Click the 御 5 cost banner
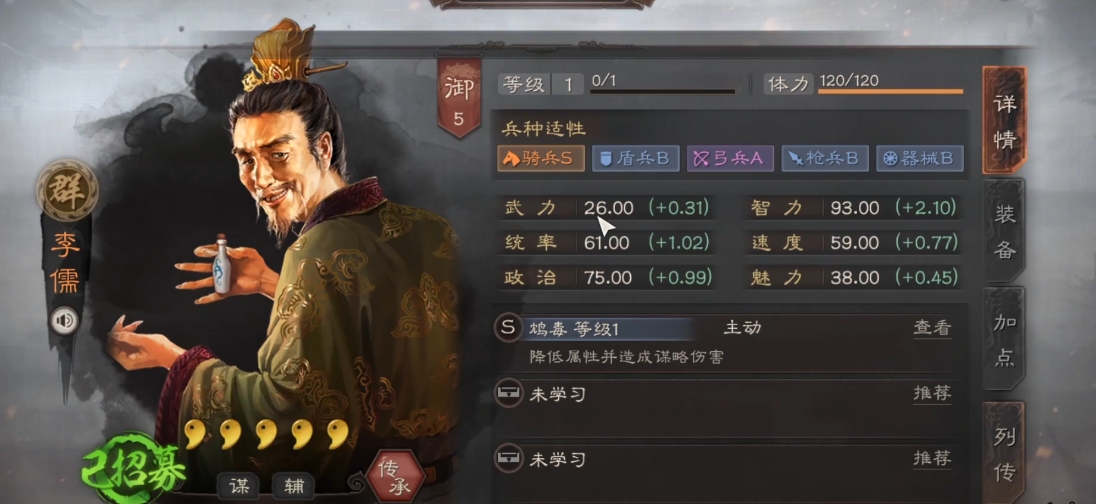Screen dimensions: 1096x504 (459, 97)
